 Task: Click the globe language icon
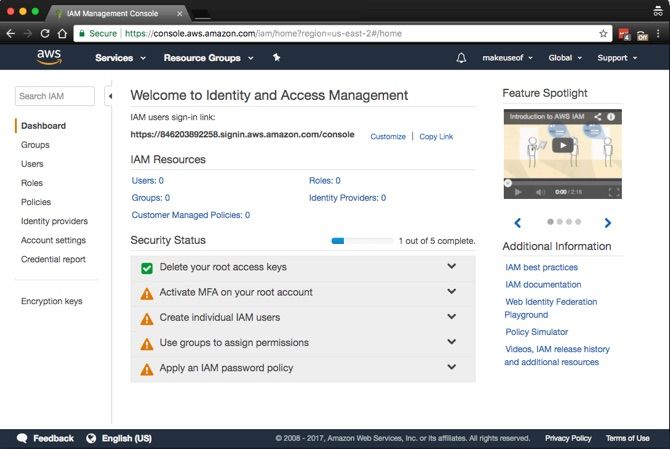coord(91,438)
